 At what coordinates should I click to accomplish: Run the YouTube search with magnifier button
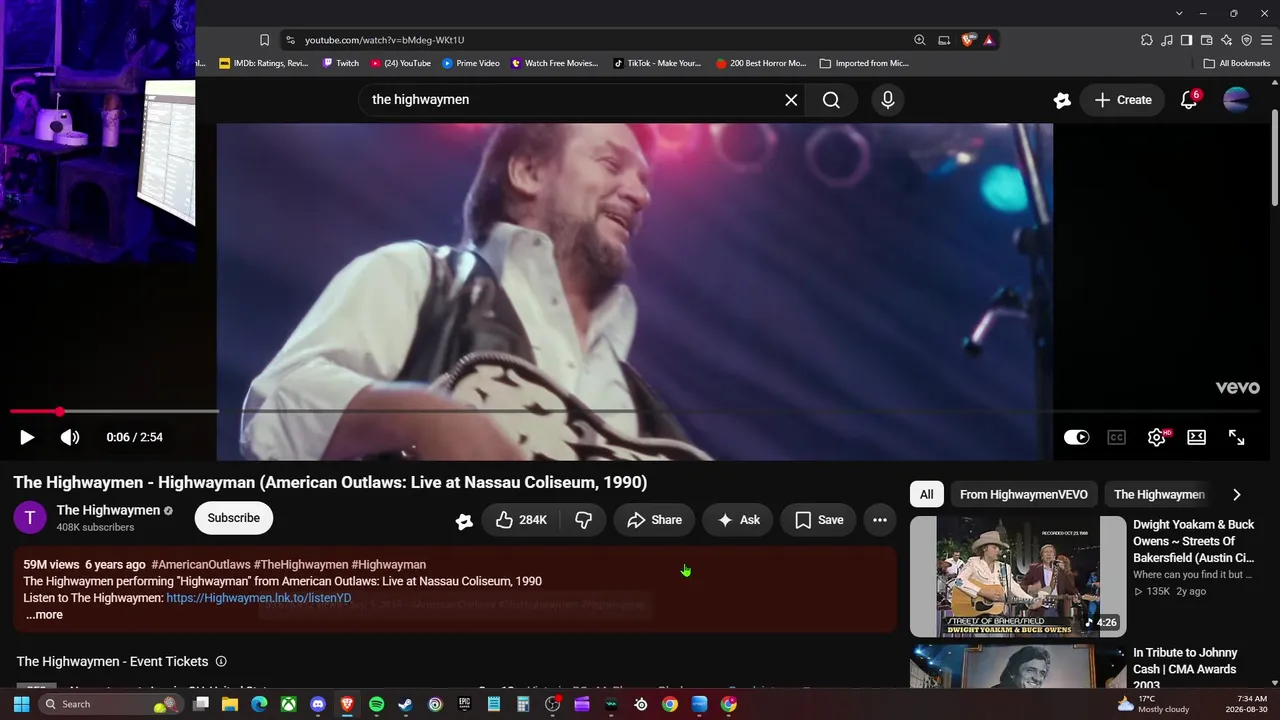[831, 100]
